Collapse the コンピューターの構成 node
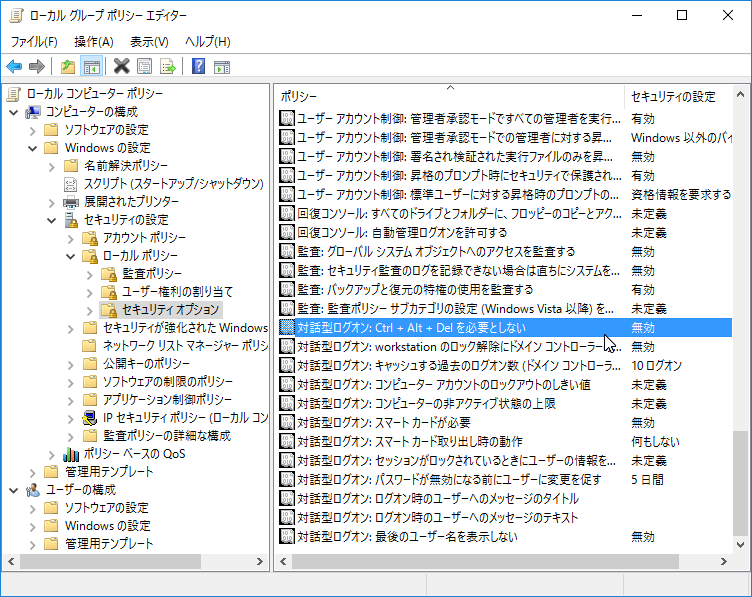Image resolution: width=752 pixels, height=597 pixels. tap(14, 113)
